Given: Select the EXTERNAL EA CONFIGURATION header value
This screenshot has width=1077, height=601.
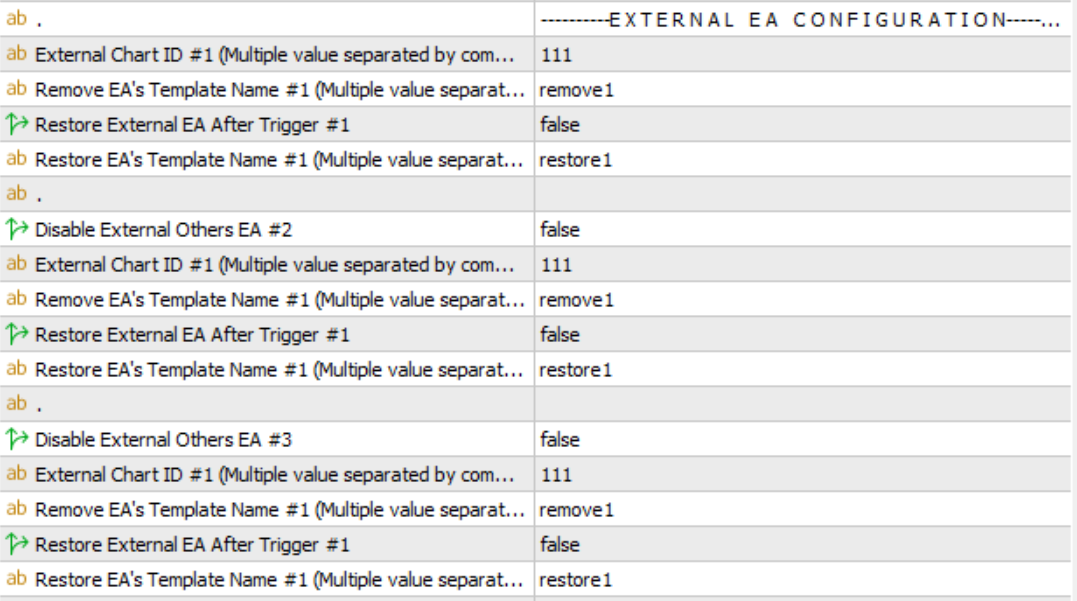Looking at the screenshot, I should tap(800, 20).
